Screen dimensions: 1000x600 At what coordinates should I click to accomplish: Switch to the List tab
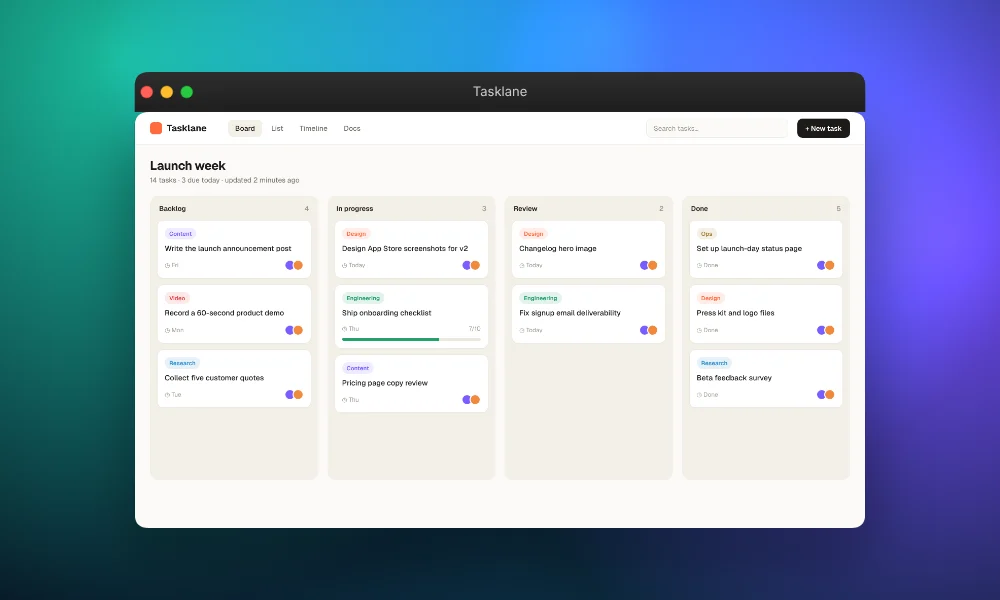[x=277, y=128]
